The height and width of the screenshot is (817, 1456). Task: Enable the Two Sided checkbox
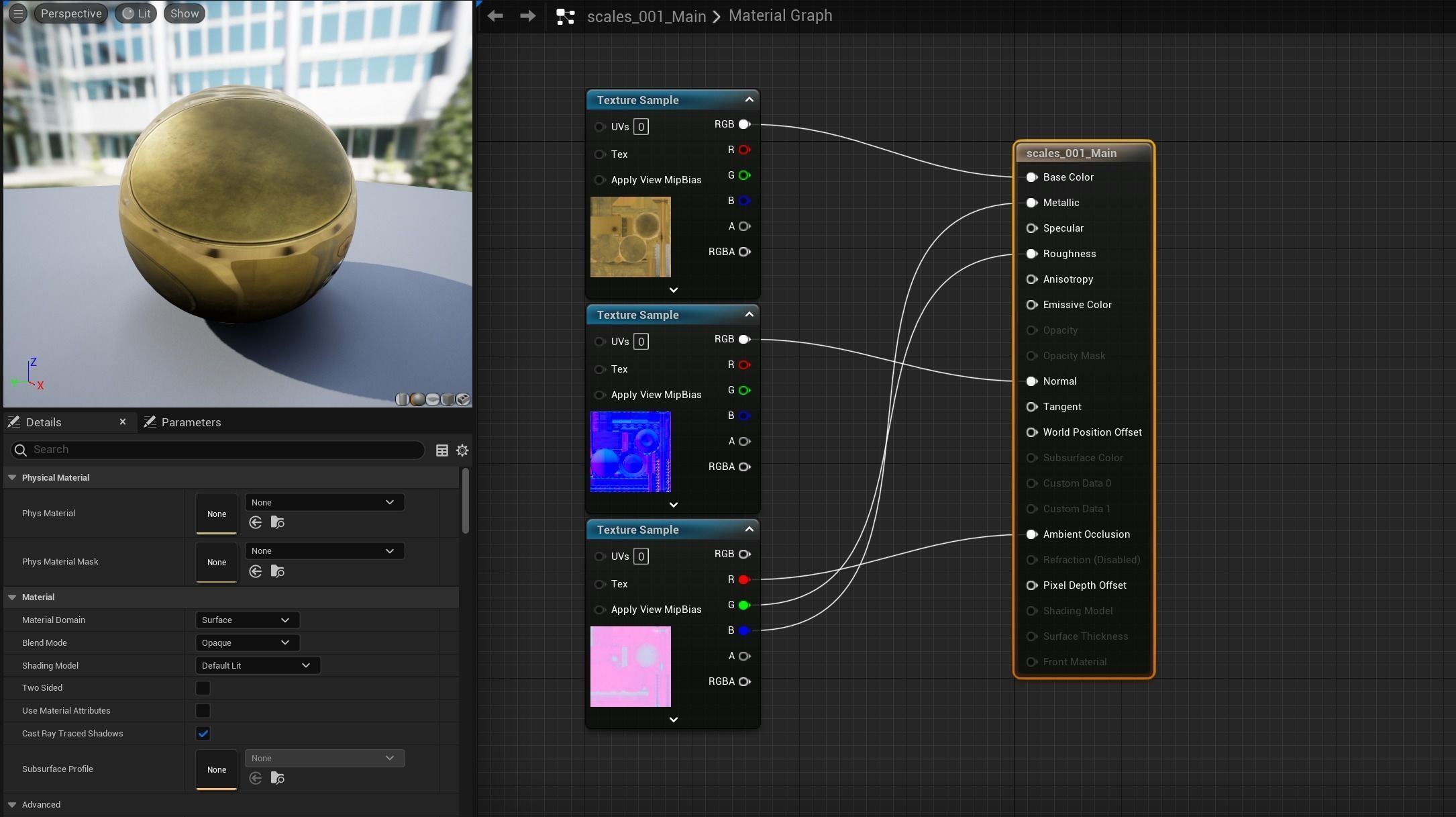click(x=203, y=688)
